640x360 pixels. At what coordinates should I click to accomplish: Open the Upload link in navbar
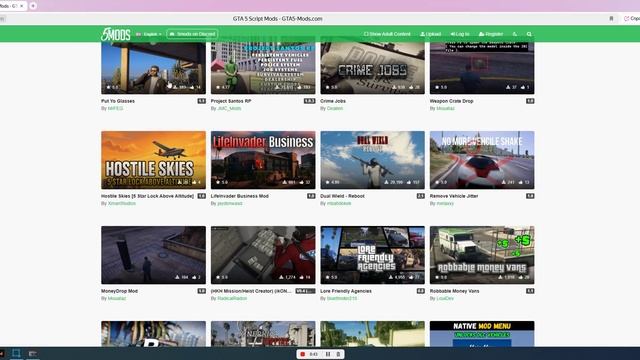(x=431, y=34)
